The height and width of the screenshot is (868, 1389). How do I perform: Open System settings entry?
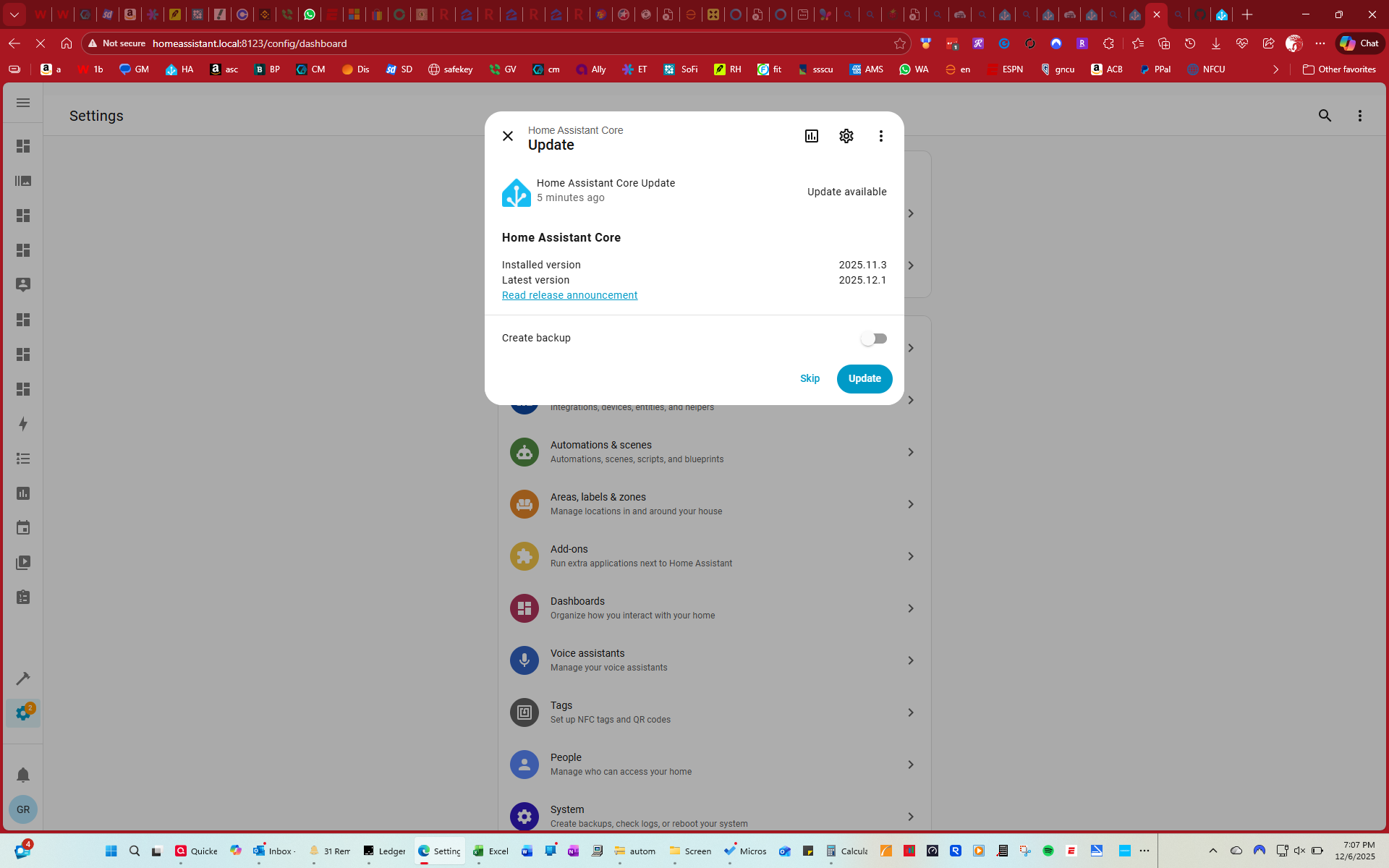tap(567, 815)
